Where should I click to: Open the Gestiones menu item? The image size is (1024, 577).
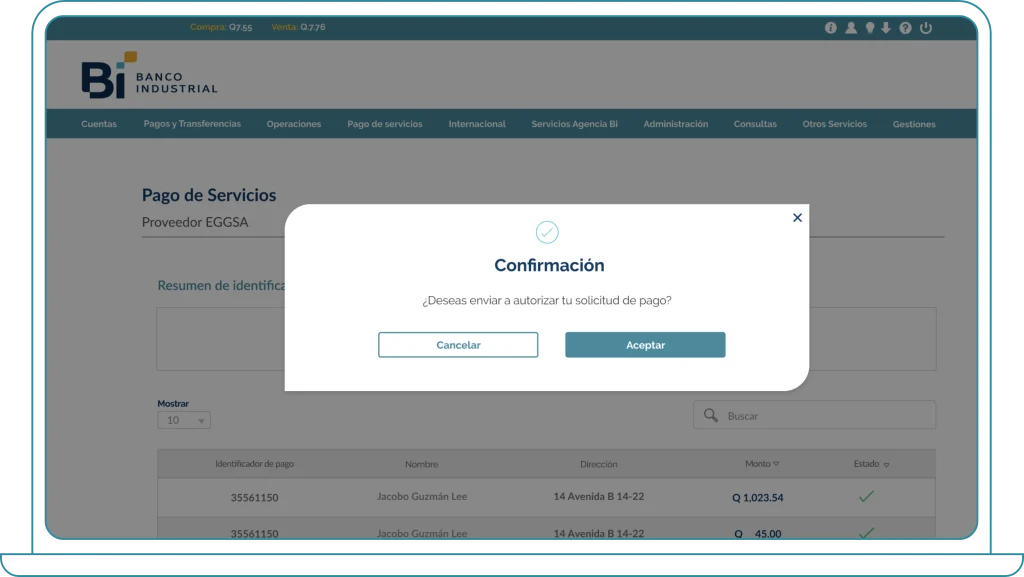point(914,124)
